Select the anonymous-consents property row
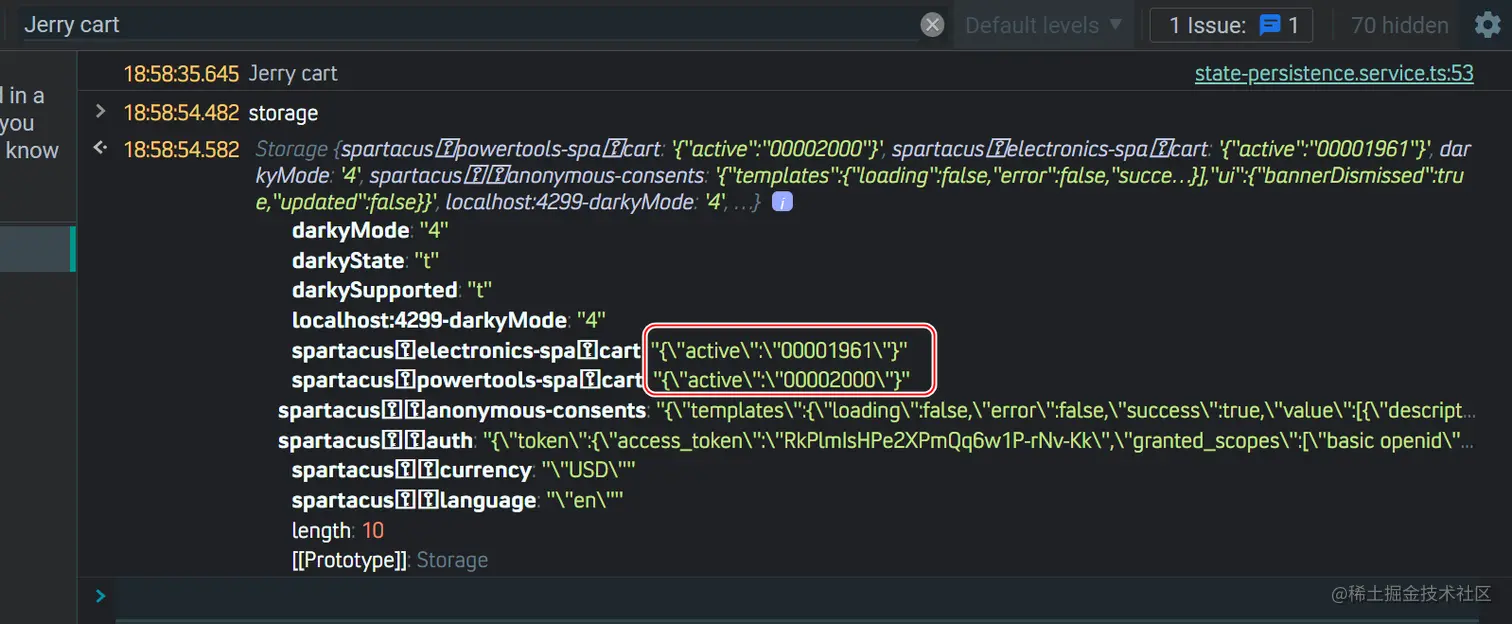 click(x=876, y=410)
